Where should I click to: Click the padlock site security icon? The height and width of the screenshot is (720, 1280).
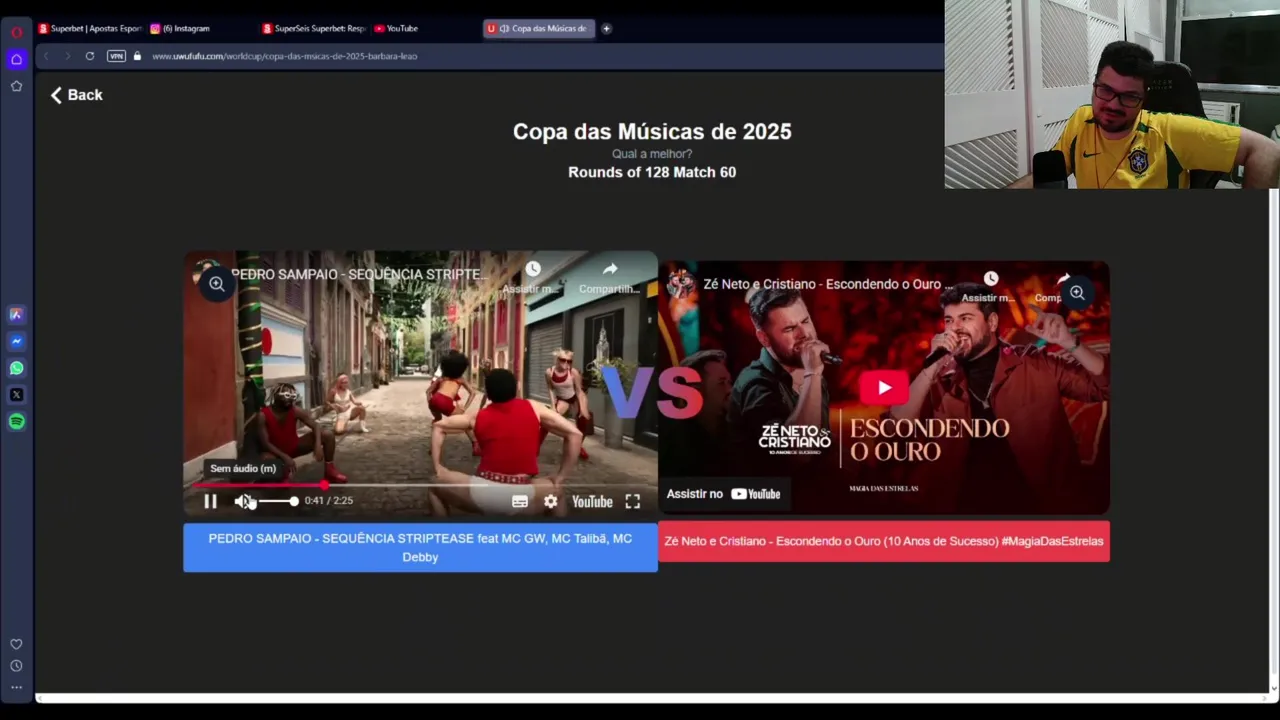pyautogui.click(x=137, y=56)
